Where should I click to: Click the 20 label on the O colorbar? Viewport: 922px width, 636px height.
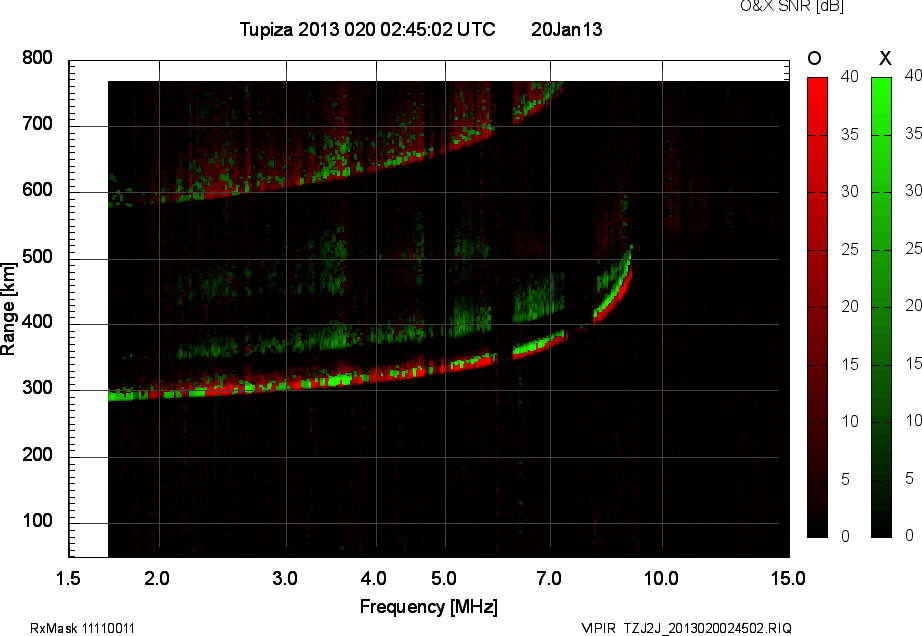click(x=849, y=306)
